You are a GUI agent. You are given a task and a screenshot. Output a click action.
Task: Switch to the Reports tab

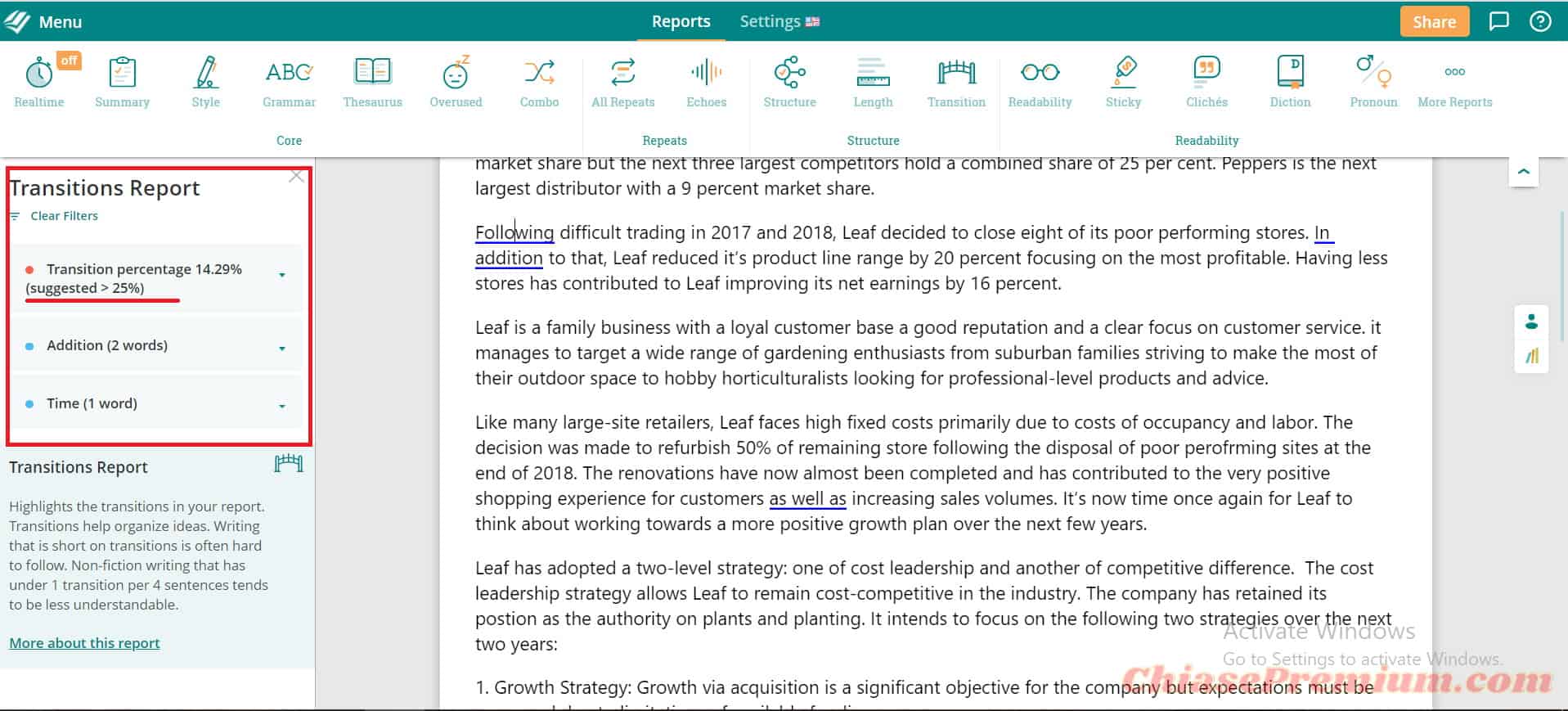pos(681,21)
